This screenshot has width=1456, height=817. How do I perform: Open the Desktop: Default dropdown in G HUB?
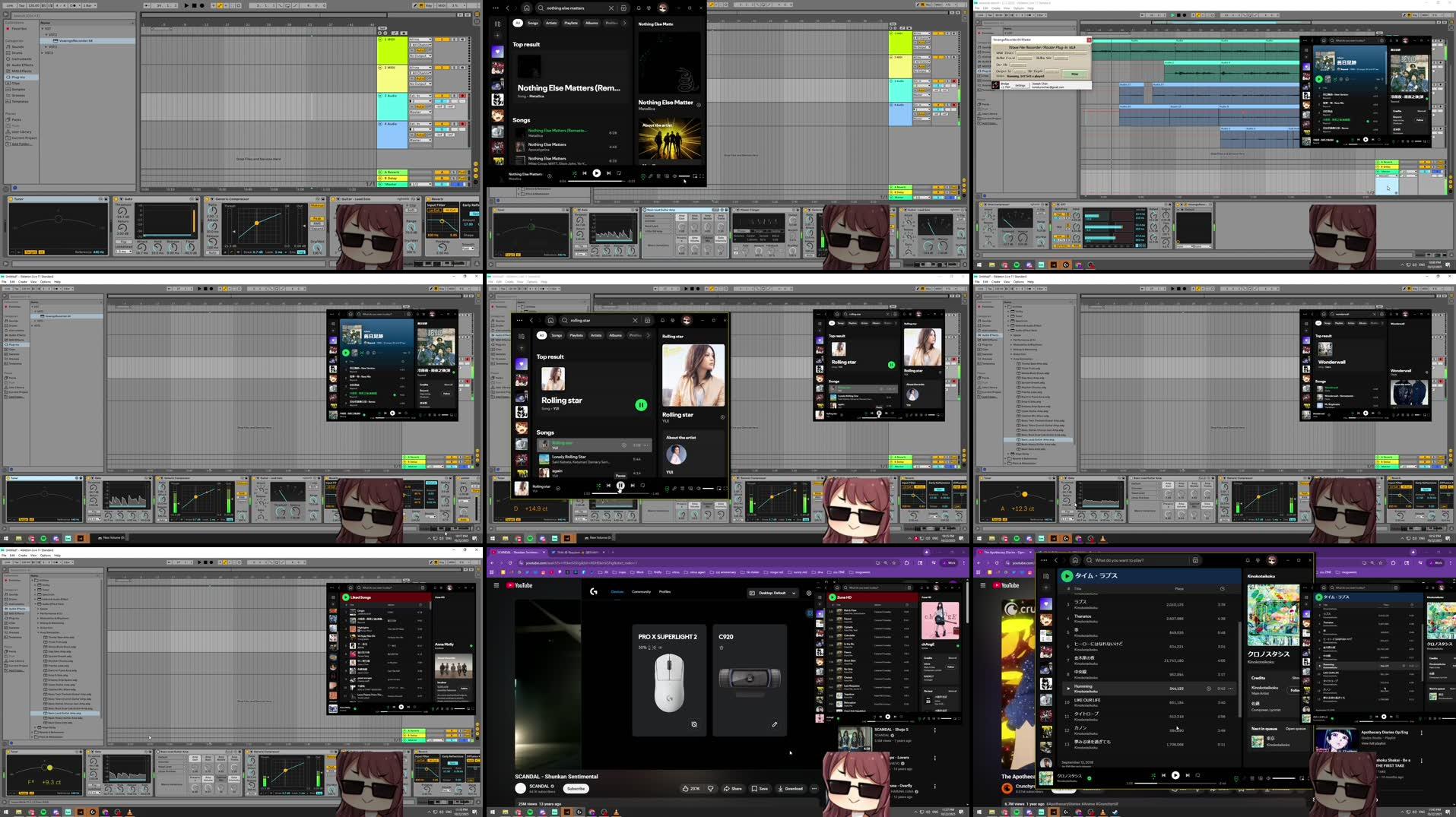[774, 593]
